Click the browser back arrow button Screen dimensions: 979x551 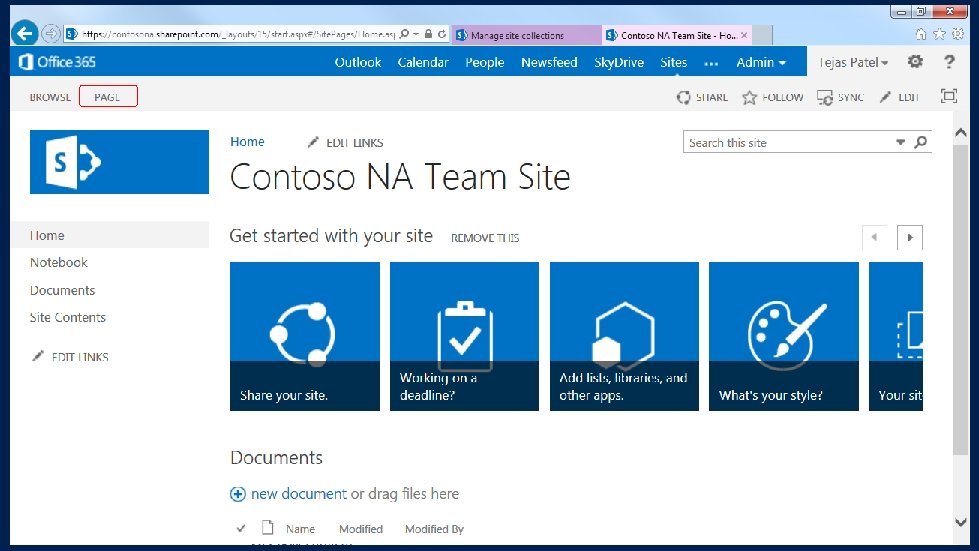click(24, 33)
